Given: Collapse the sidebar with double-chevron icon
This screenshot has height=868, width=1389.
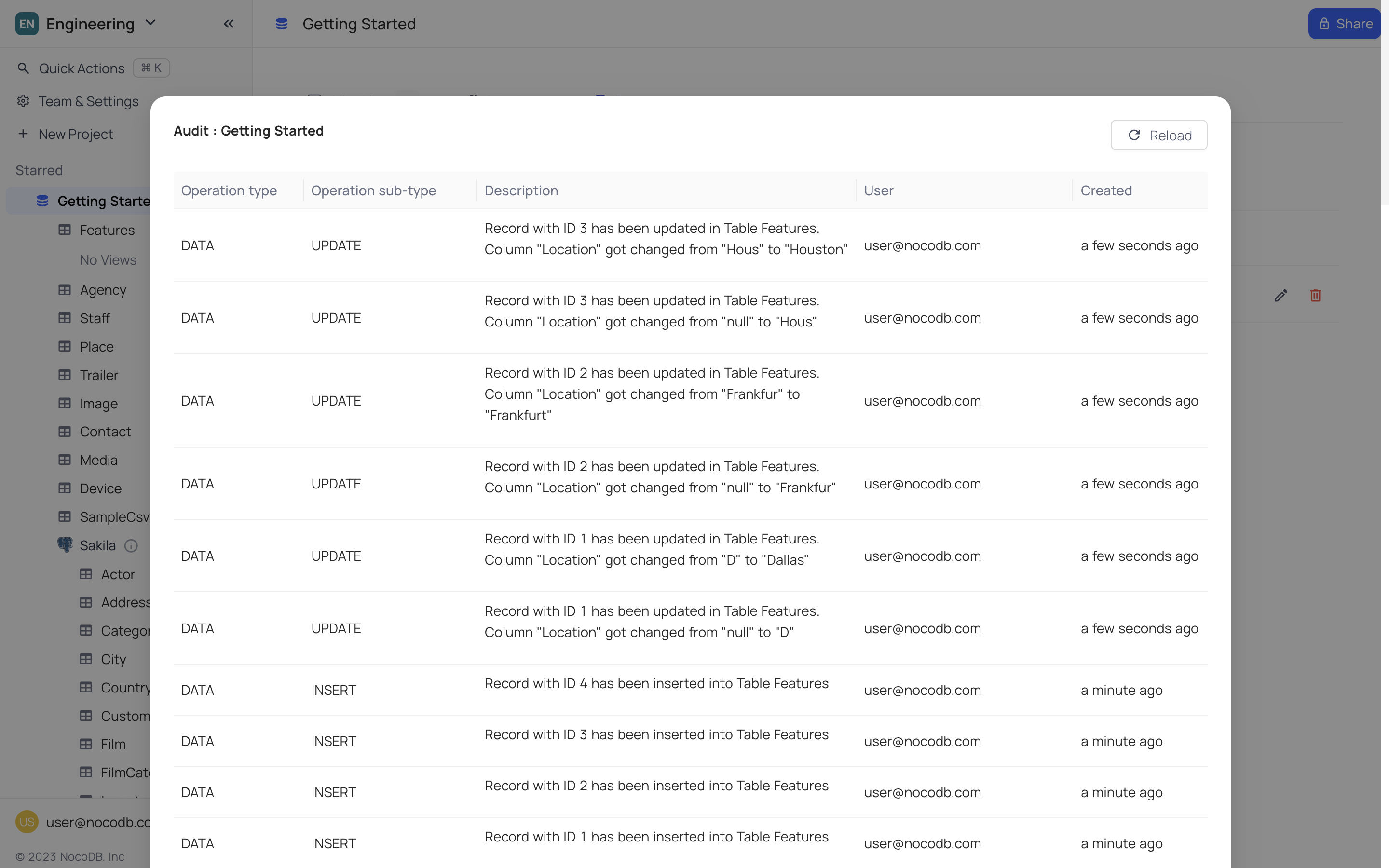Looking at the screenshot, I should 229,24.
